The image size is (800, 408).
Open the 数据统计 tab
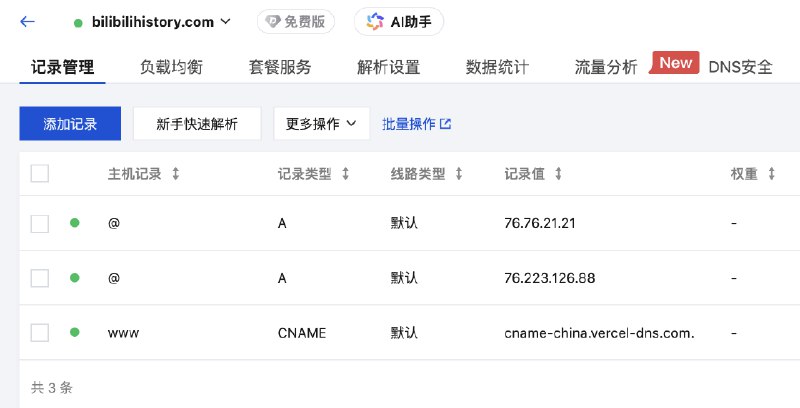497,67
